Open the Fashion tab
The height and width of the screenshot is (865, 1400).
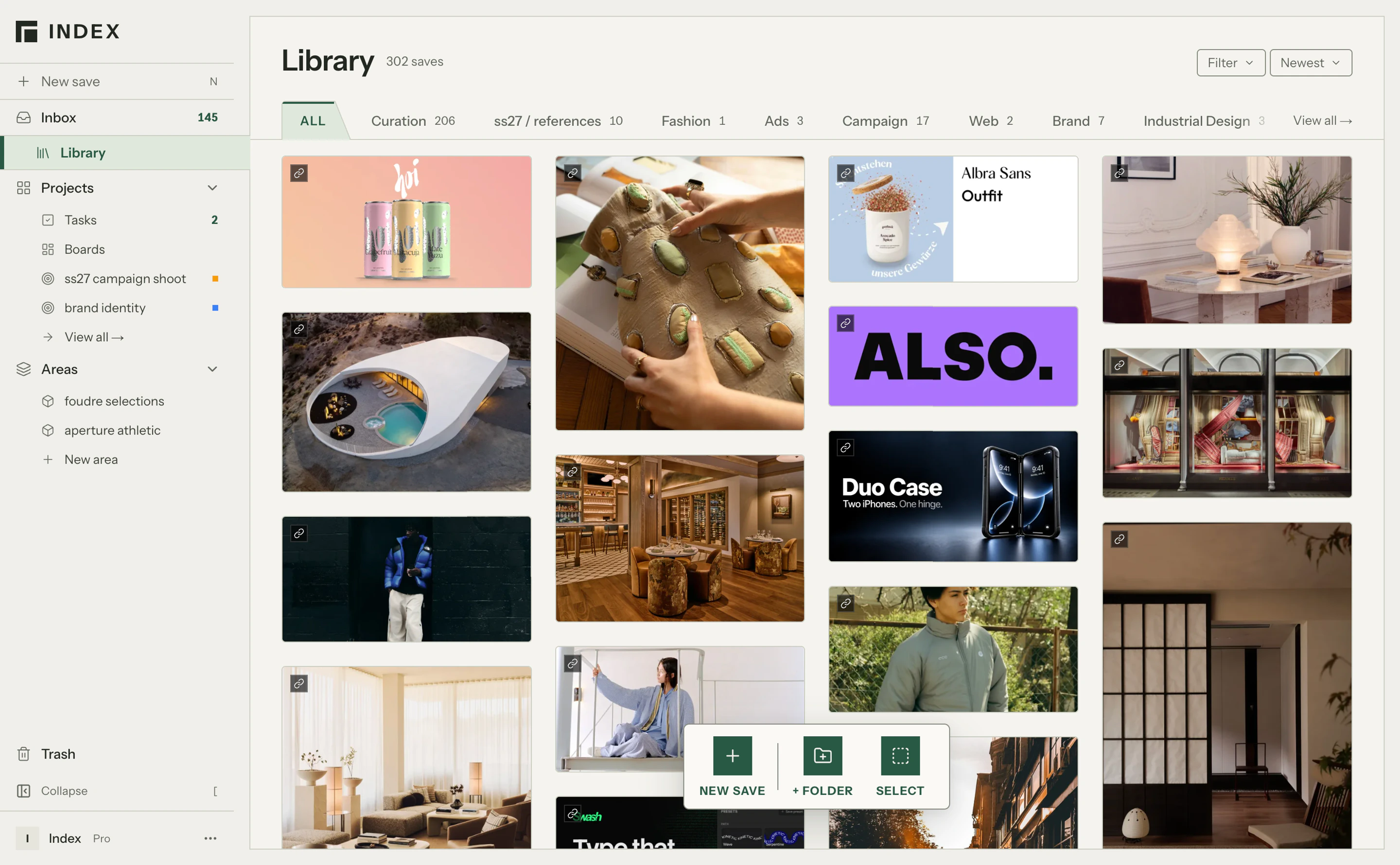pos(693,121)
